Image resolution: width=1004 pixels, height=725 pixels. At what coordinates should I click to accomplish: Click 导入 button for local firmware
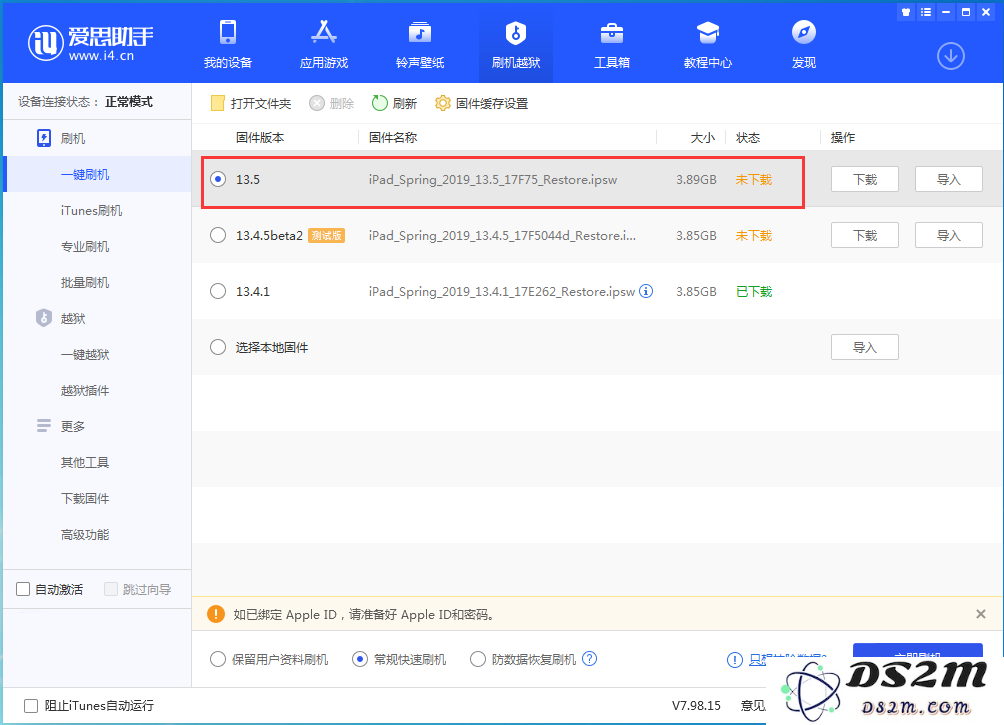pos(864,347)
